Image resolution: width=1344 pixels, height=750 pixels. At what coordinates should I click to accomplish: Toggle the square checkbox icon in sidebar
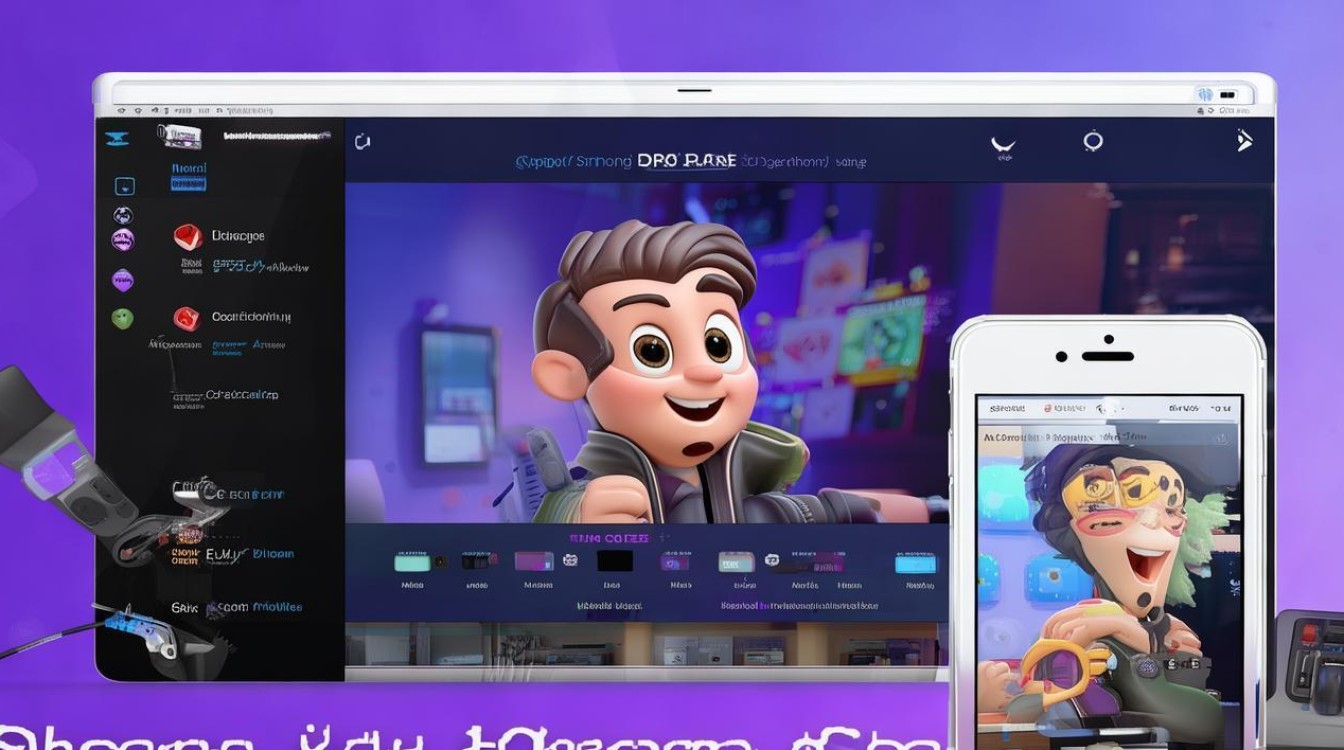click(x=124, y=186)
